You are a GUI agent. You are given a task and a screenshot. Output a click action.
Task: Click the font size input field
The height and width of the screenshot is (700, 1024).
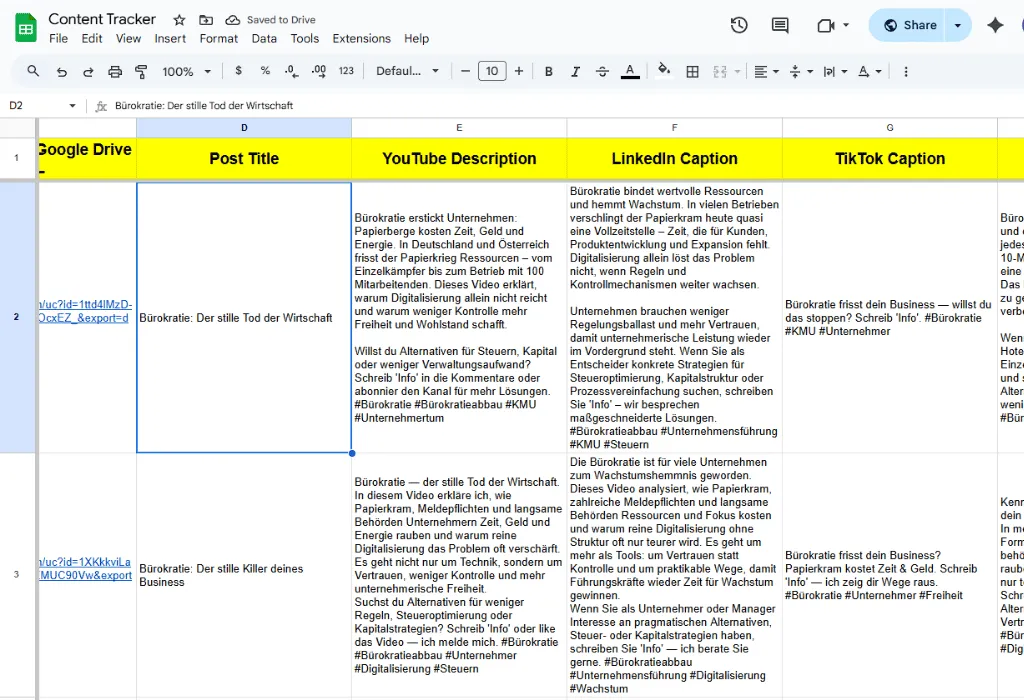pos(492,71)
